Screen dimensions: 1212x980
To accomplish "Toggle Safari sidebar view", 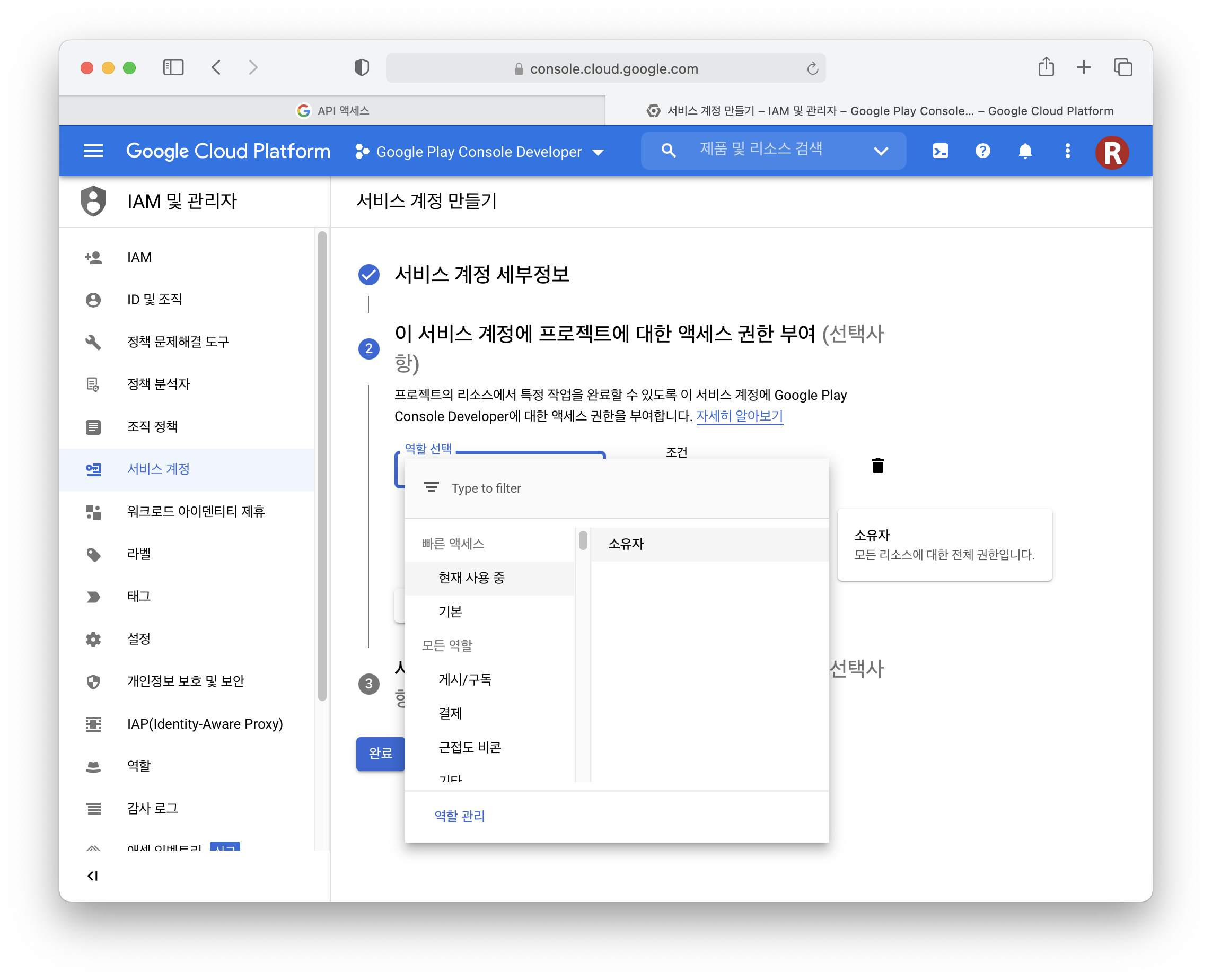I will (173, 68).
